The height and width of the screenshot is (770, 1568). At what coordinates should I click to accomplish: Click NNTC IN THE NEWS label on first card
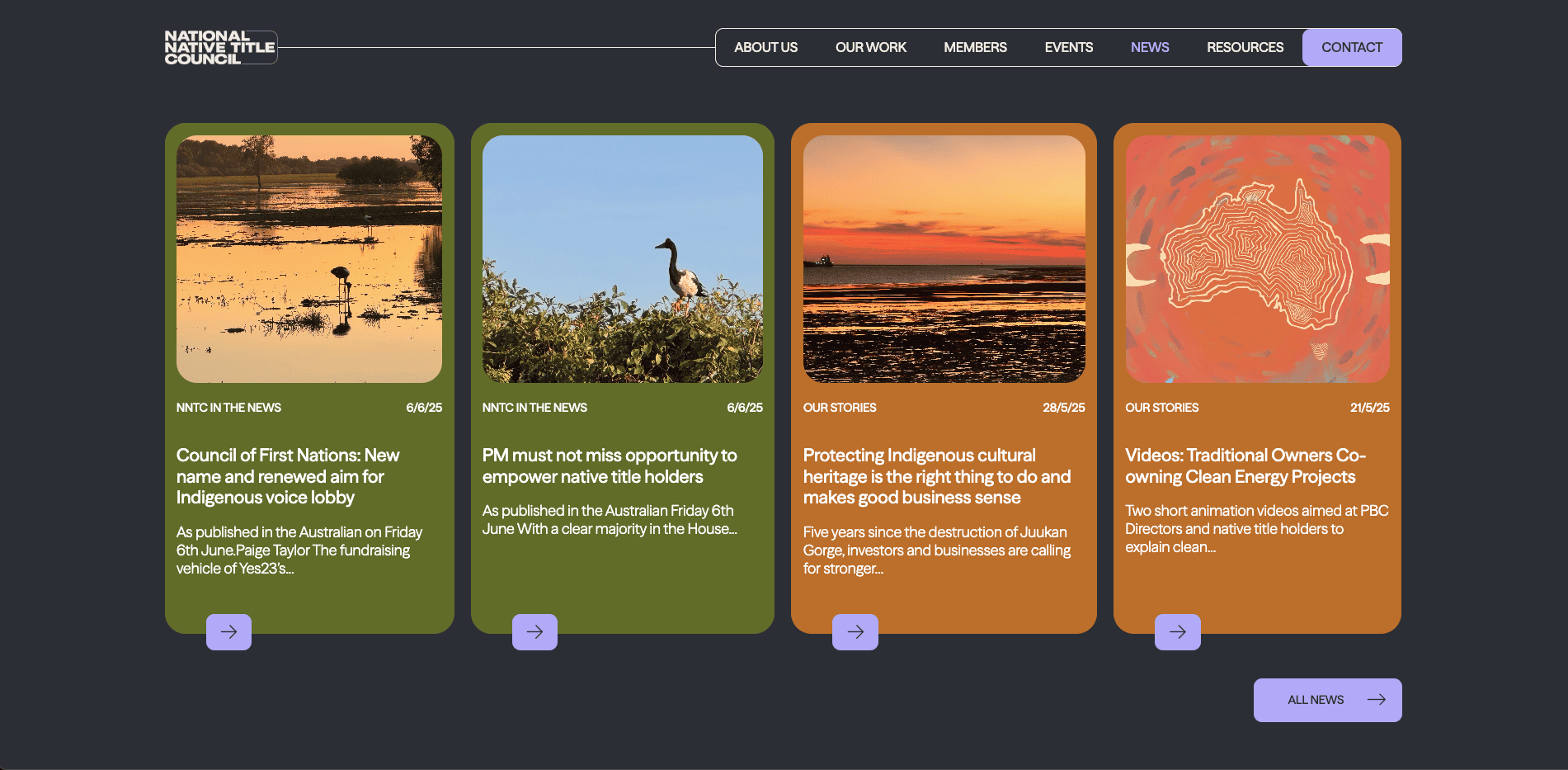click(x=228, y=408)
